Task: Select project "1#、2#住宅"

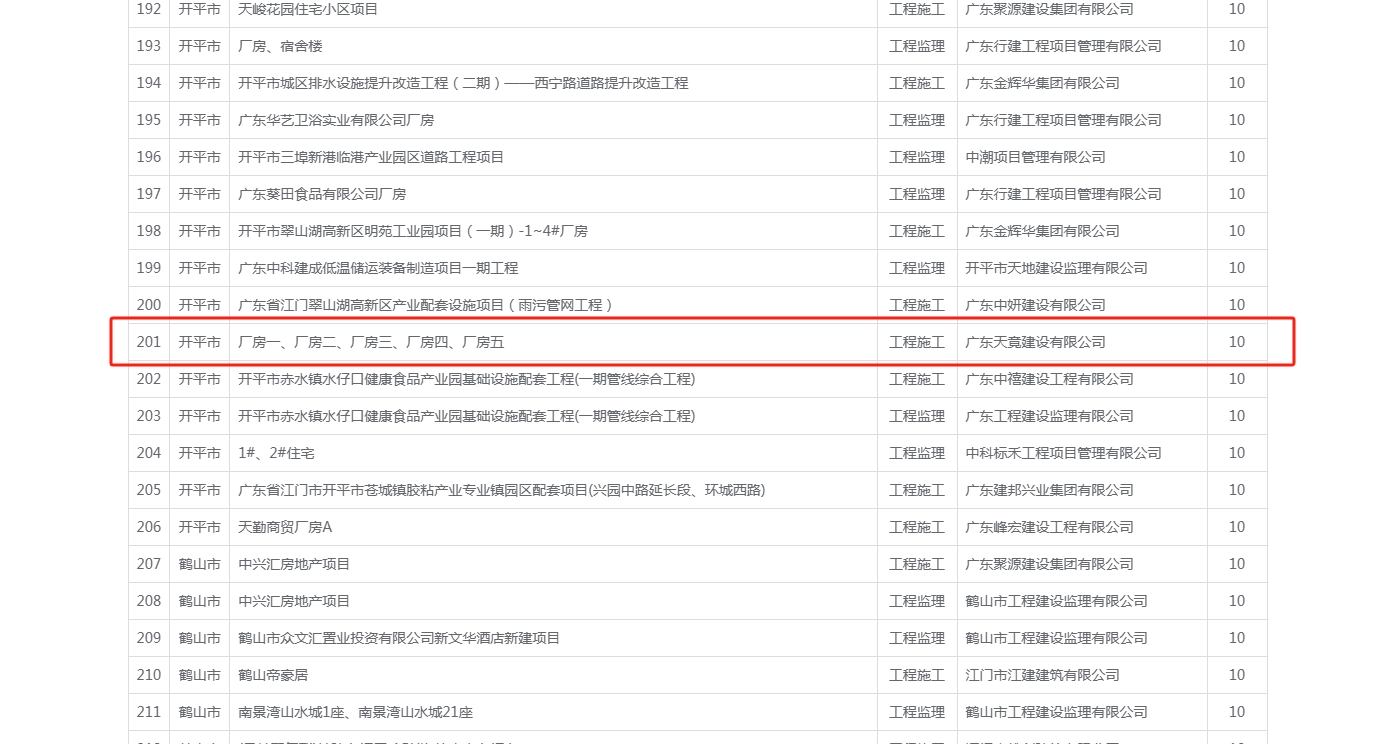Action: [276, 453]
